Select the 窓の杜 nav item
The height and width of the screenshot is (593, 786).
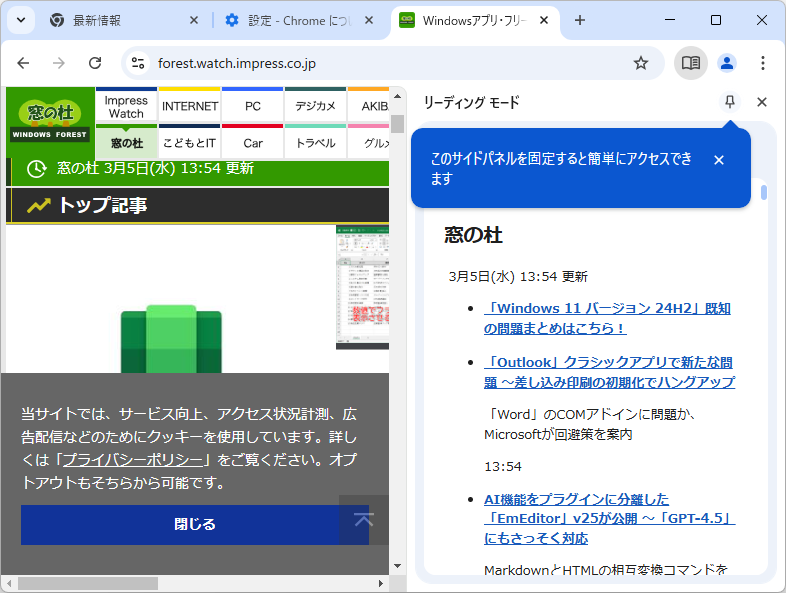[x=126, y=142]
